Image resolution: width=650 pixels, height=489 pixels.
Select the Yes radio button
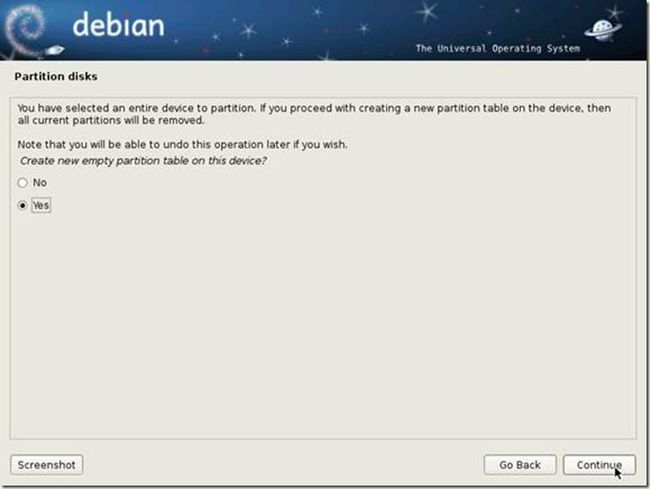coord(22,206)
